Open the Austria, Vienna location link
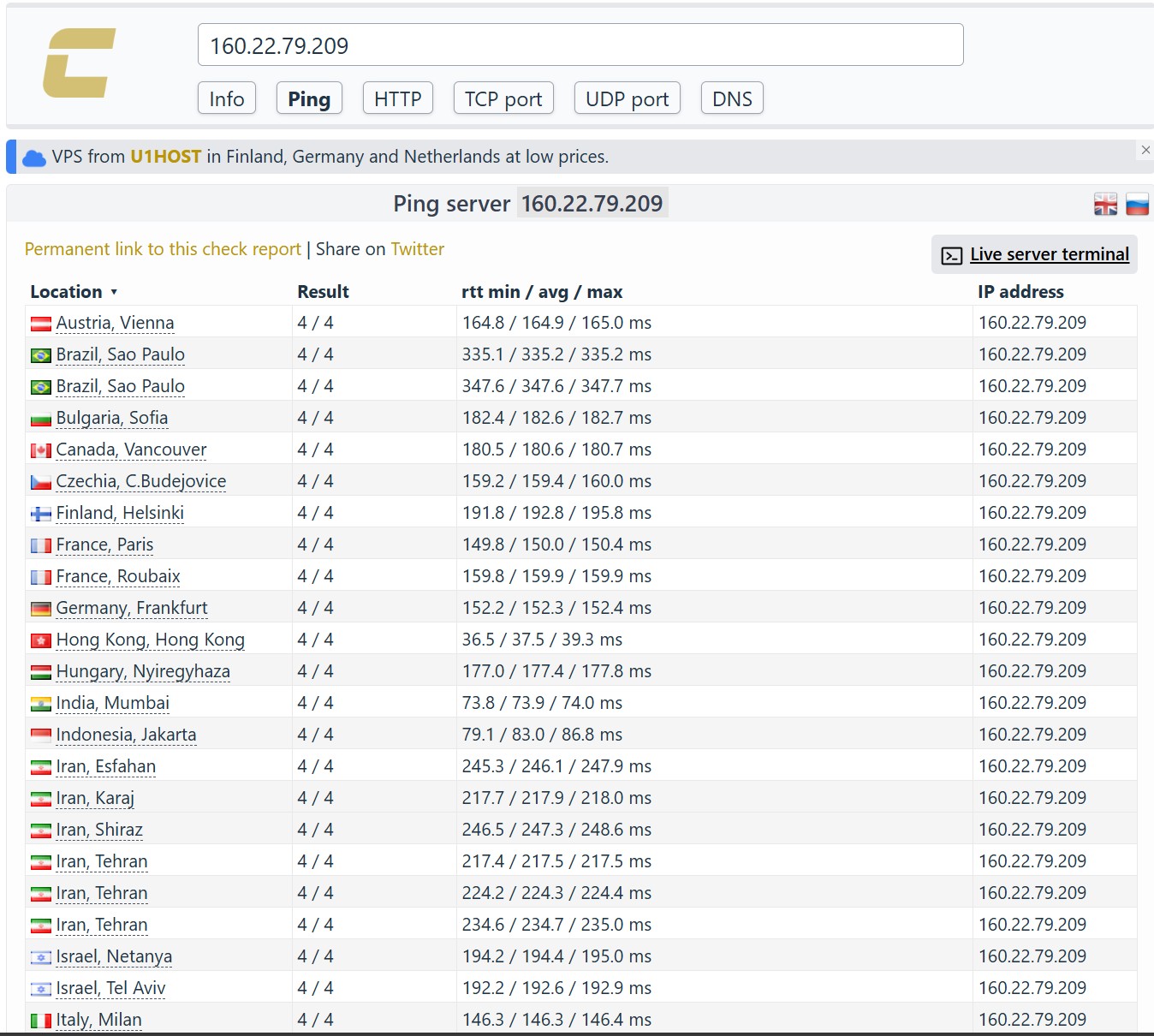Viewport: 1154px width, 1036px height. click(x=116, y=323)
